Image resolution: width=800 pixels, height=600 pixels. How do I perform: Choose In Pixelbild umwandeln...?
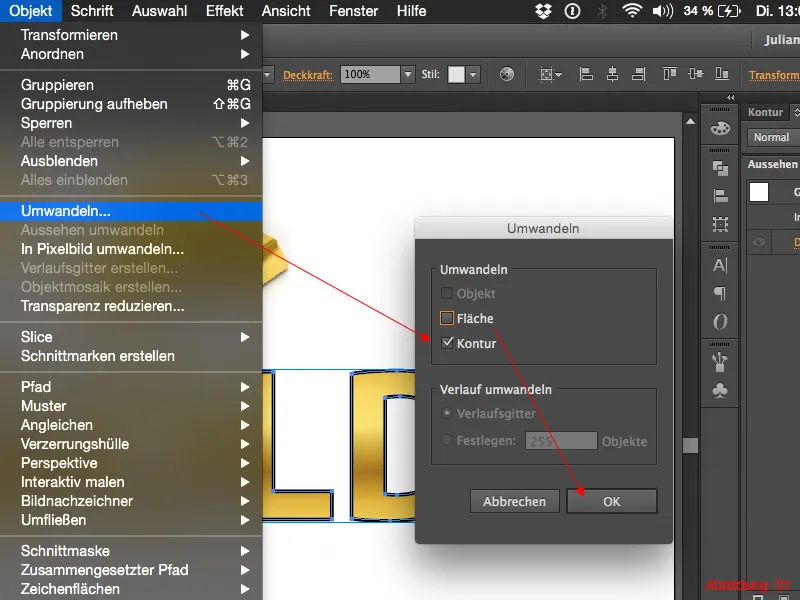131,249
